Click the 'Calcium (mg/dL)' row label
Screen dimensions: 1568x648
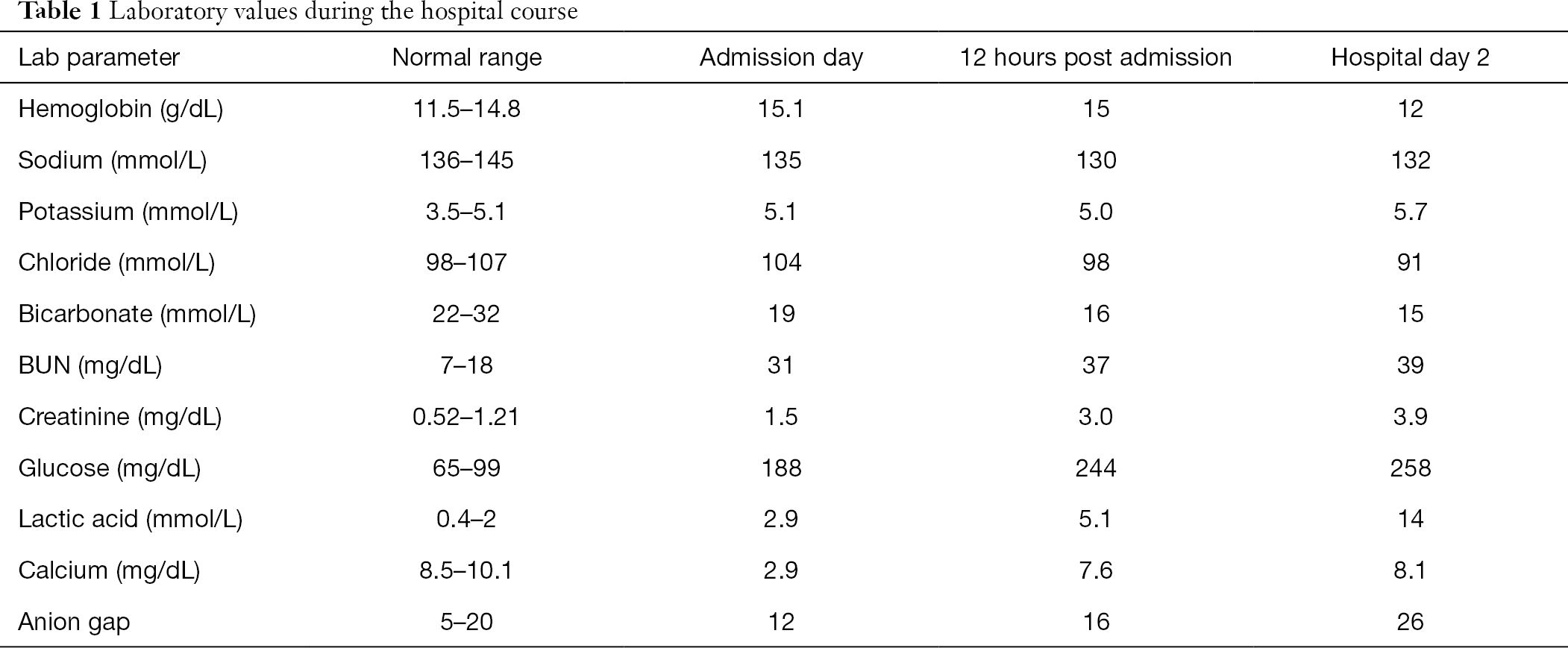click(x=109, y=570)
